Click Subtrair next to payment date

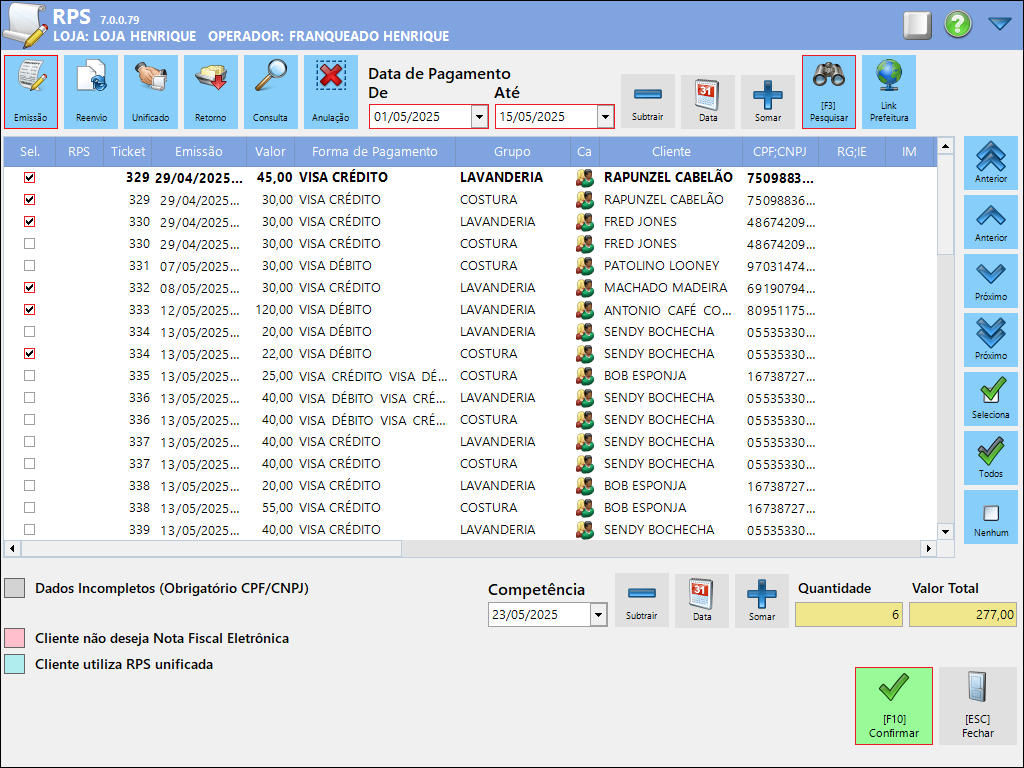[648, 101]
